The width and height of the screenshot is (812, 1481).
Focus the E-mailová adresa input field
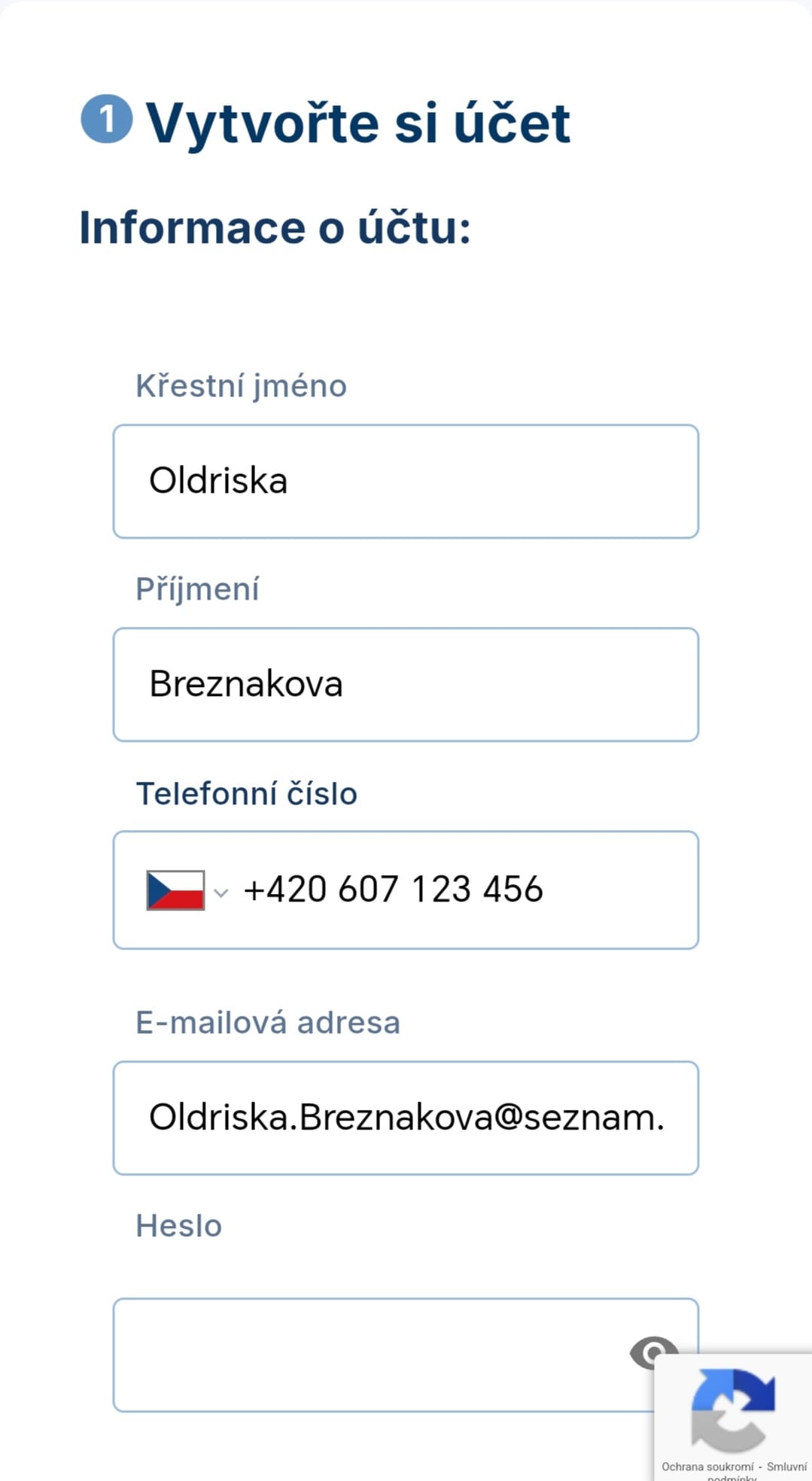406,1118
